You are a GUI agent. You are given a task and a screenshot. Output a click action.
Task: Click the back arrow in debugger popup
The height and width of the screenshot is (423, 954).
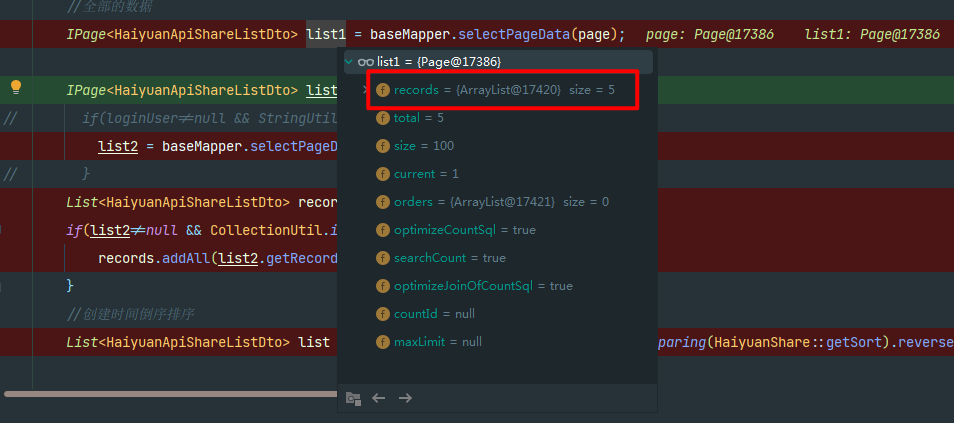point(379,398)
